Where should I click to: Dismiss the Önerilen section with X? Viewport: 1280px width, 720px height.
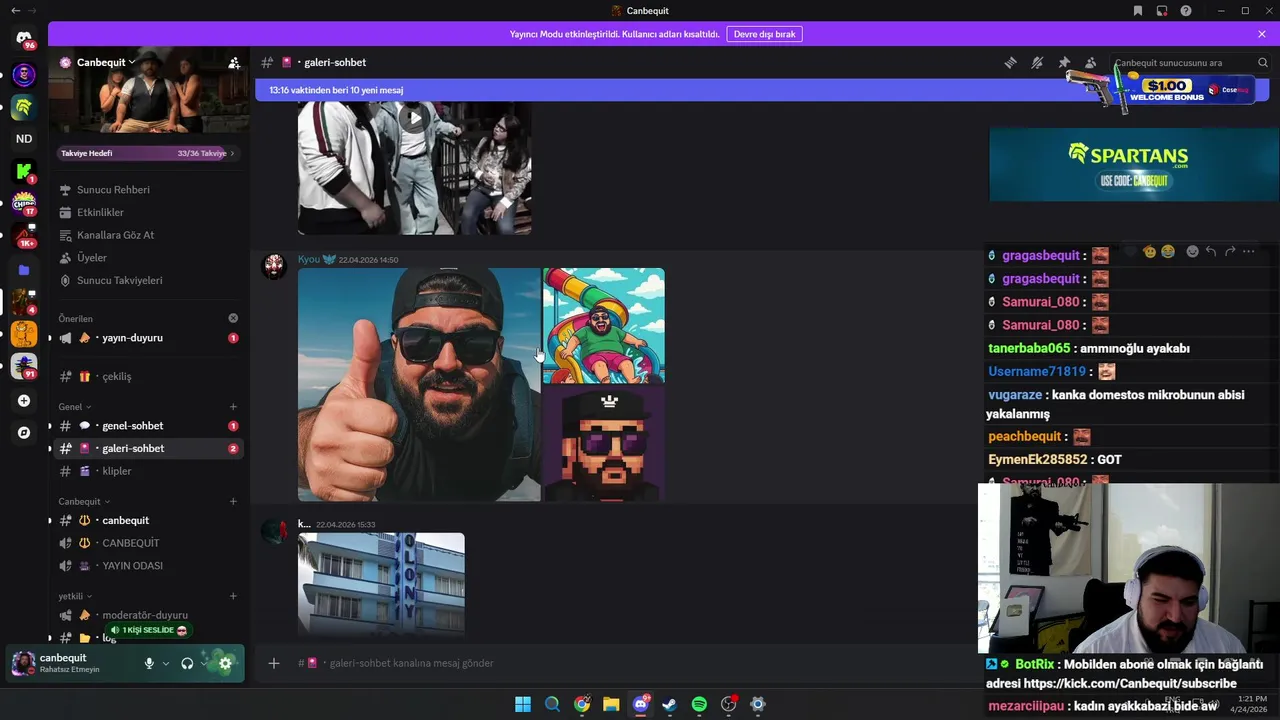(x=233, y=318)
